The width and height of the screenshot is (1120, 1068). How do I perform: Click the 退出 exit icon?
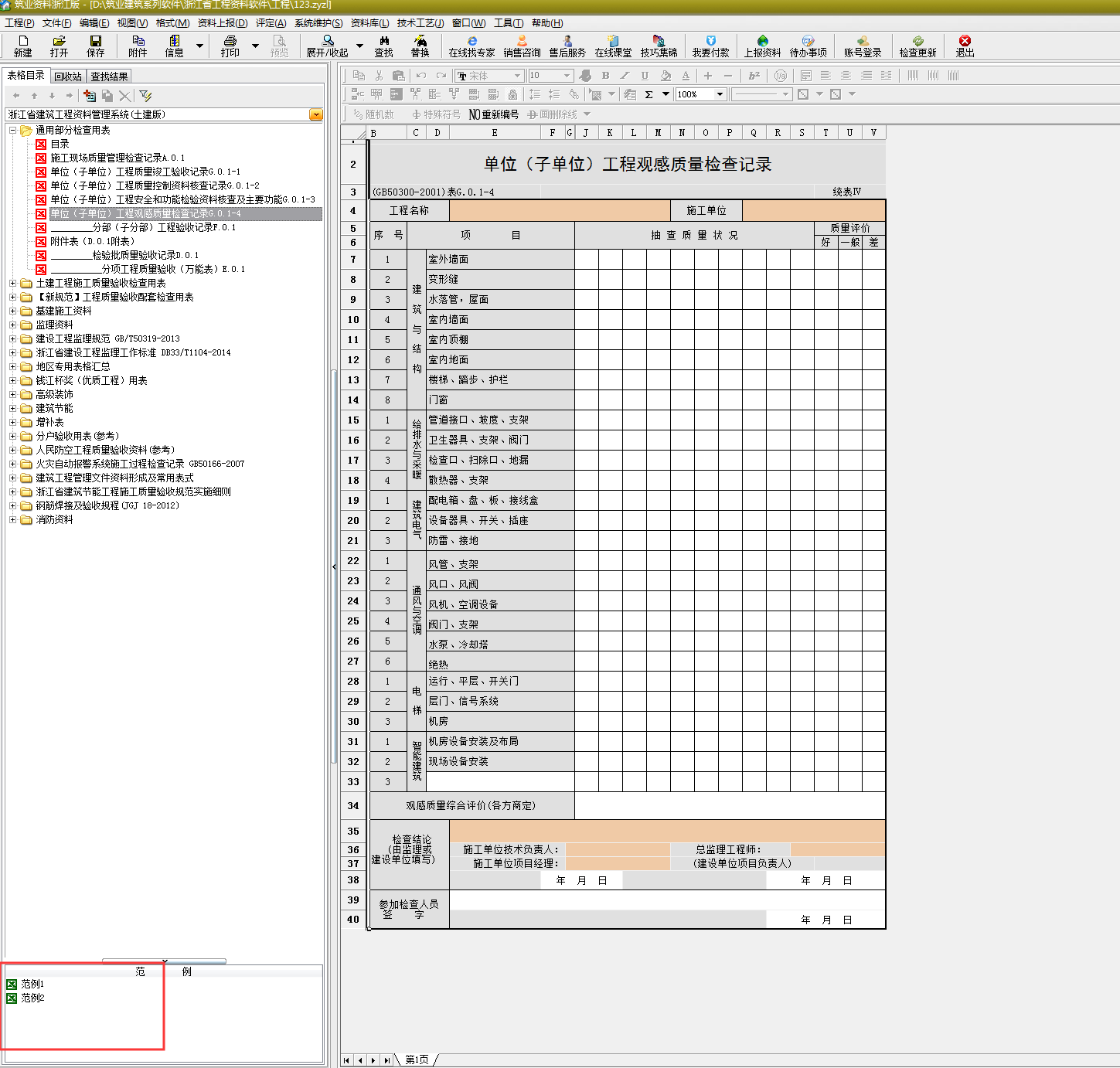click(x=965, y=46)
